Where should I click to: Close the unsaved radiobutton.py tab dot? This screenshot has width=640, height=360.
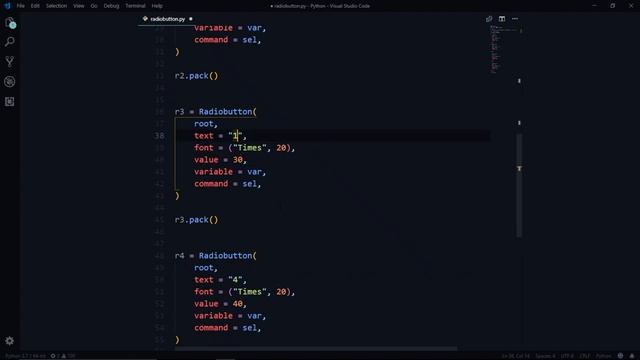(191, 19)
